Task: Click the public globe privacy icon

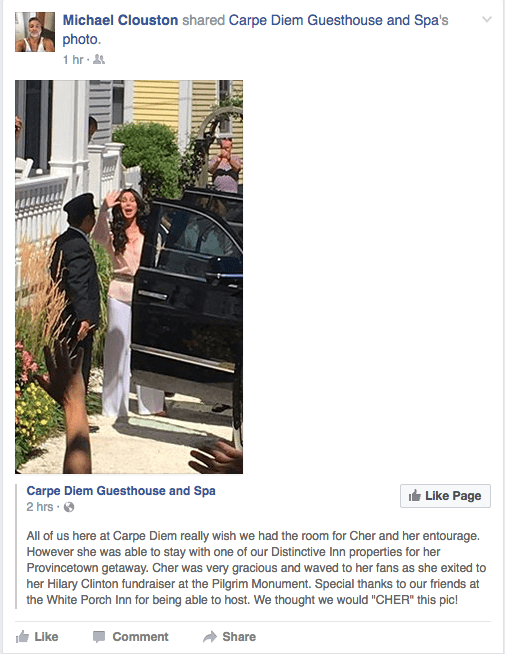Action: coord(69,507)
